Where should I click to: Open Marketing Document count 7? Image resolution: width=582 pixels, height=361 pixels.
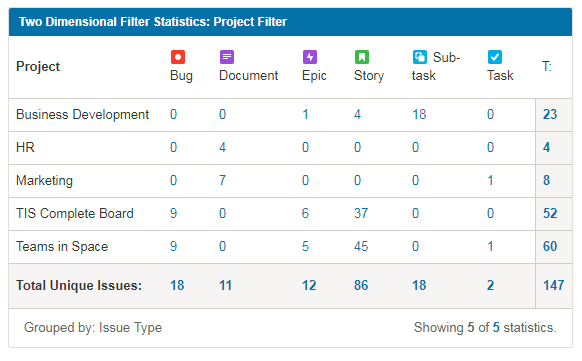(x=222, y=180)
